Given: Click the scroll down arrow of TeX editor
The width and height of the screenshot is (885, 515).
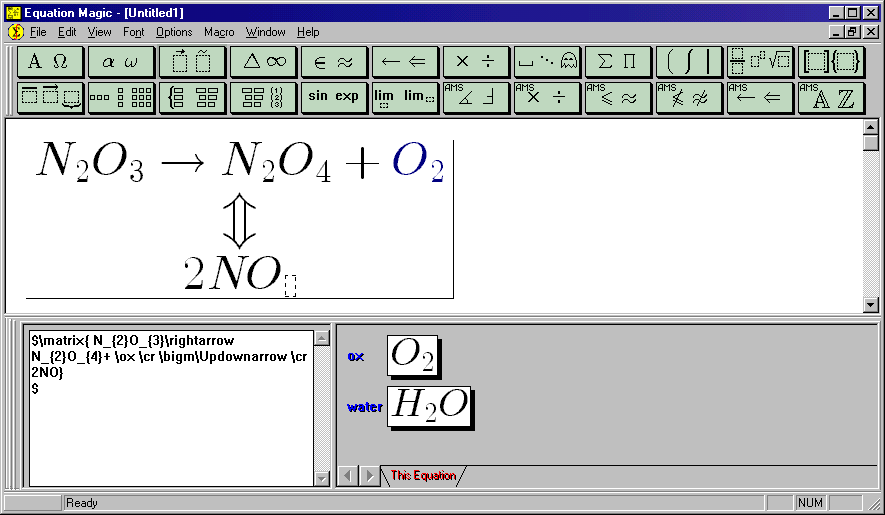Looking at the screenshot, I should [x=322, y=478].
